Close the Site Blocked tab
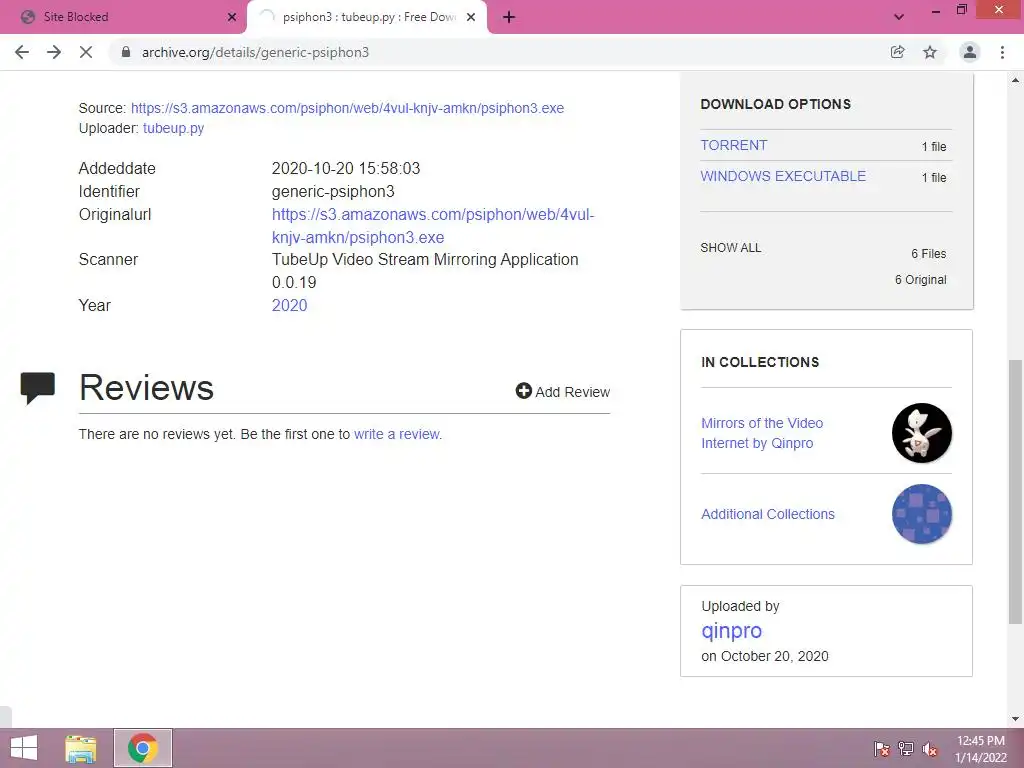Viewport: 1024px width, 768px height. tap(232, 18)
